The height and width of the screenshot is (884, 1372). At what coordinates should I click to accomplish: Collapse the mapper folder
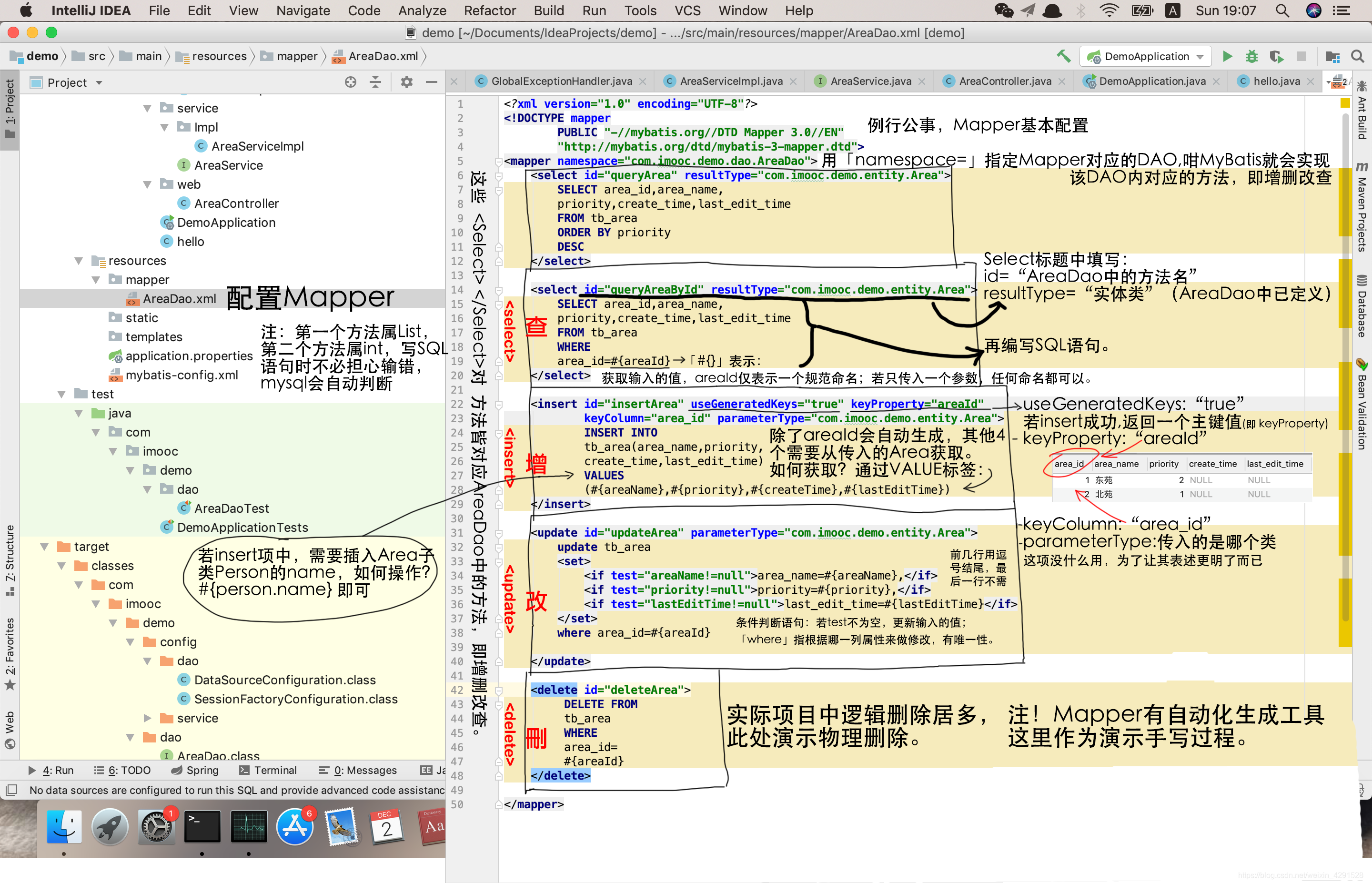coord(96,280)
